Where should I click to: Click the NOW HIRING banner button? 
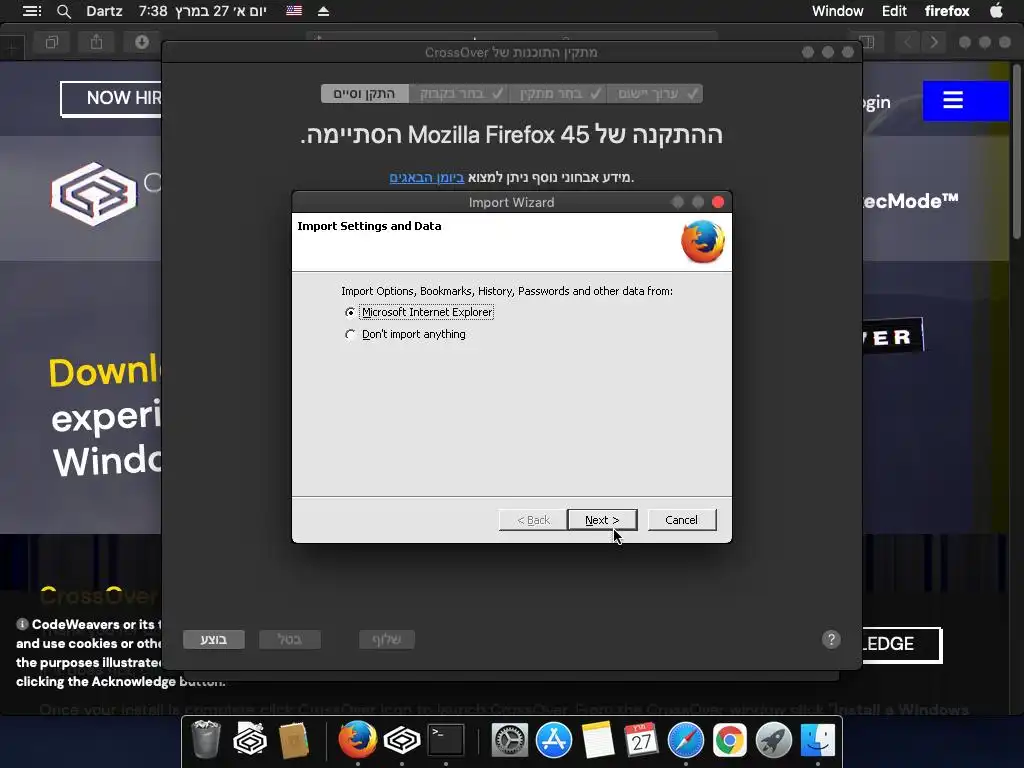pos(111,98)
